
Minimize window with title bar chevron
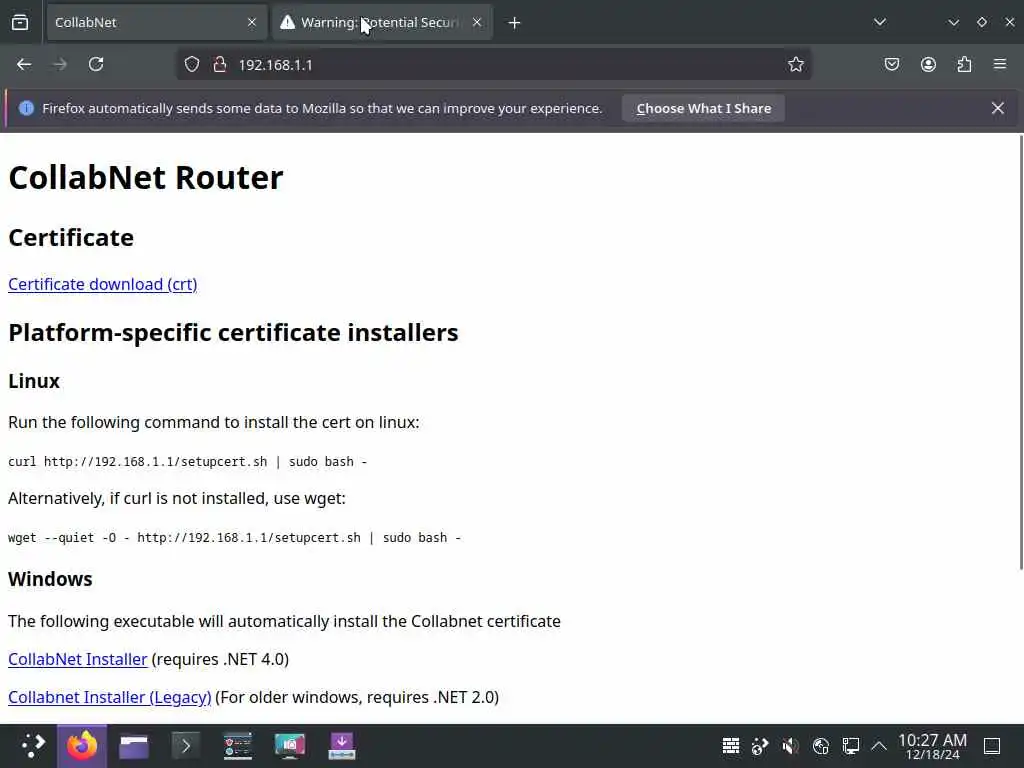[x=953, y=23]
